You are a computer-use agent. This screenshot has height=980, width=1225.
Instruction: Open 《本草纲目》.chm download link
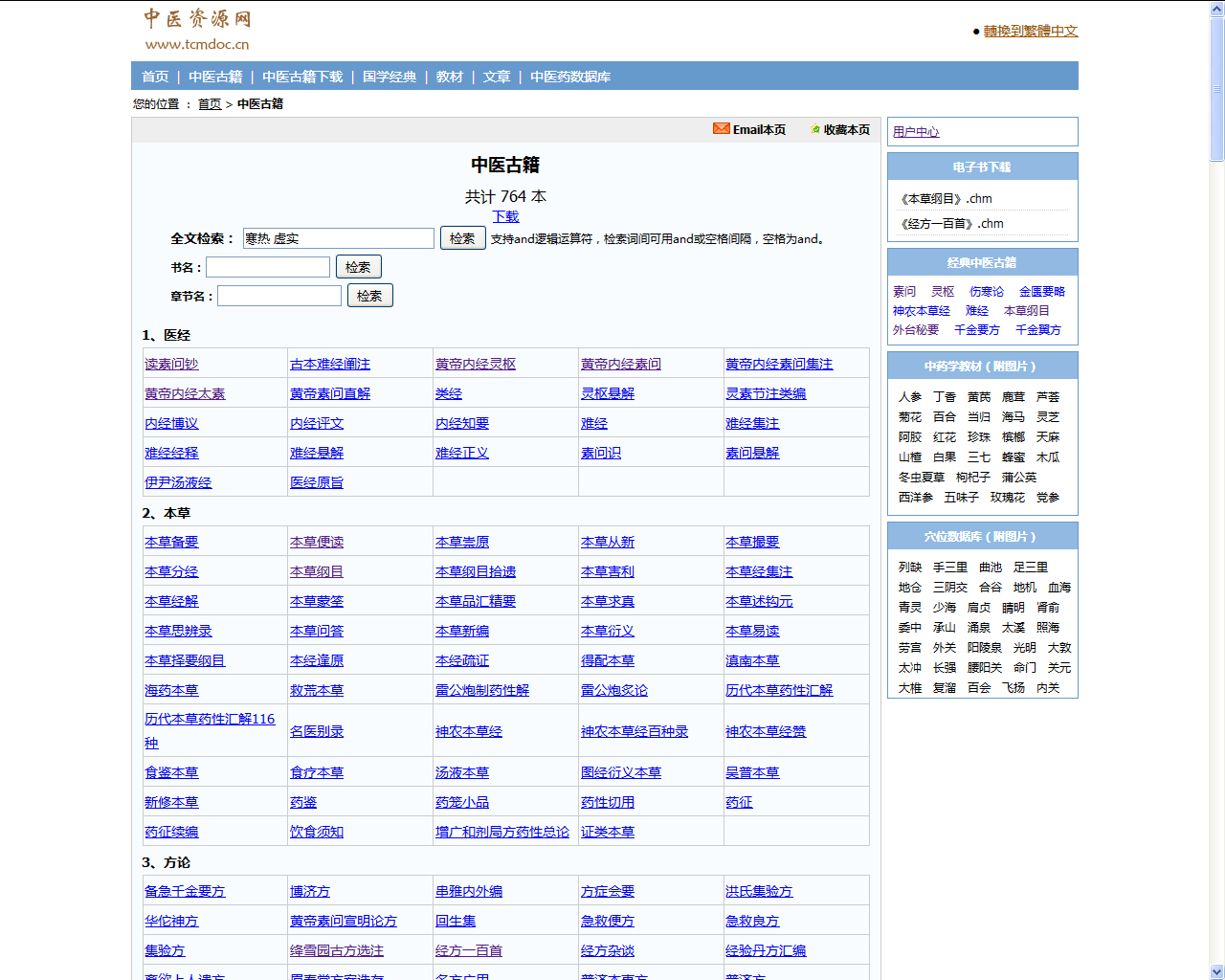[x=945, y=199]
